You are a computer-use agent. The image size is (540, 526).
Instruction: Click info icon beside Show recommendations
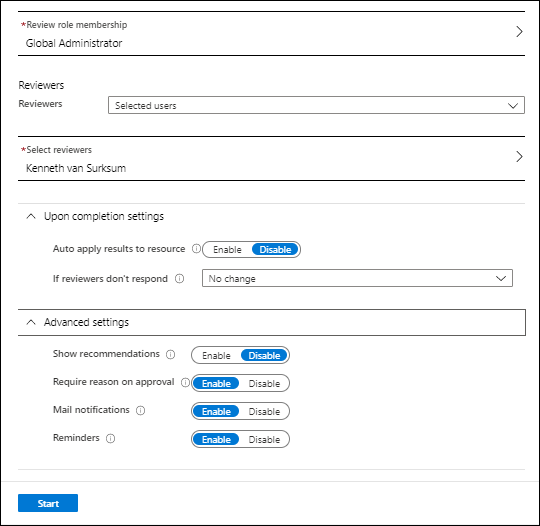coord(170,354)
